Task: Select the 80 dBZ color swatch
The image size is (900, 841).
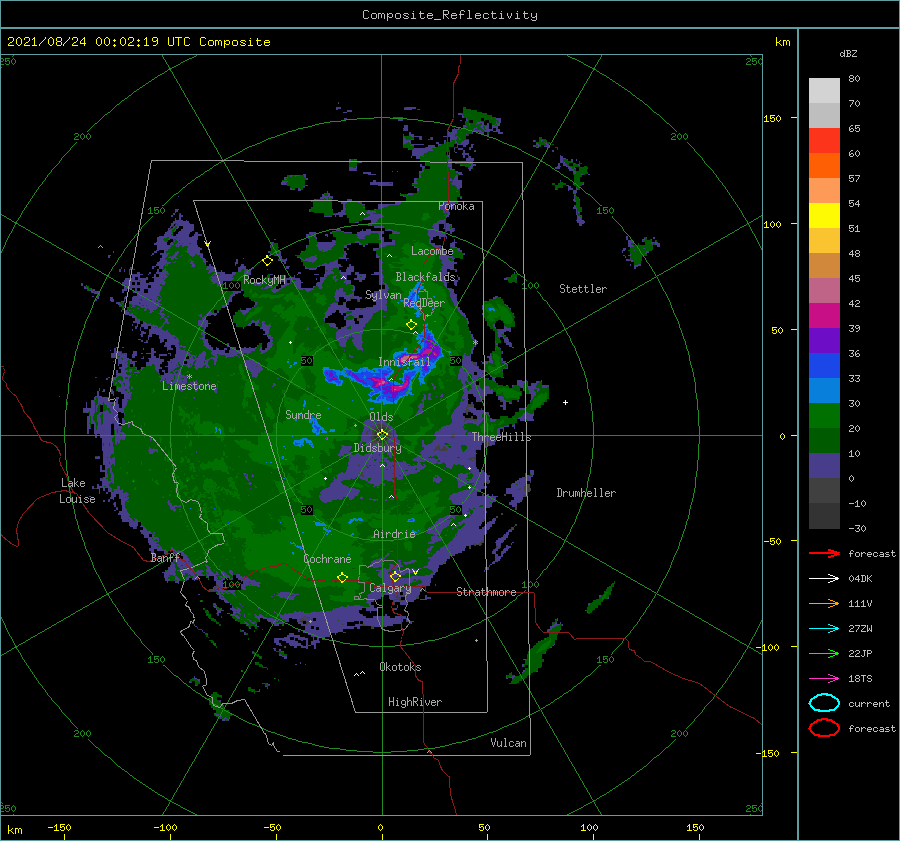Action: (x=824, y=90)
